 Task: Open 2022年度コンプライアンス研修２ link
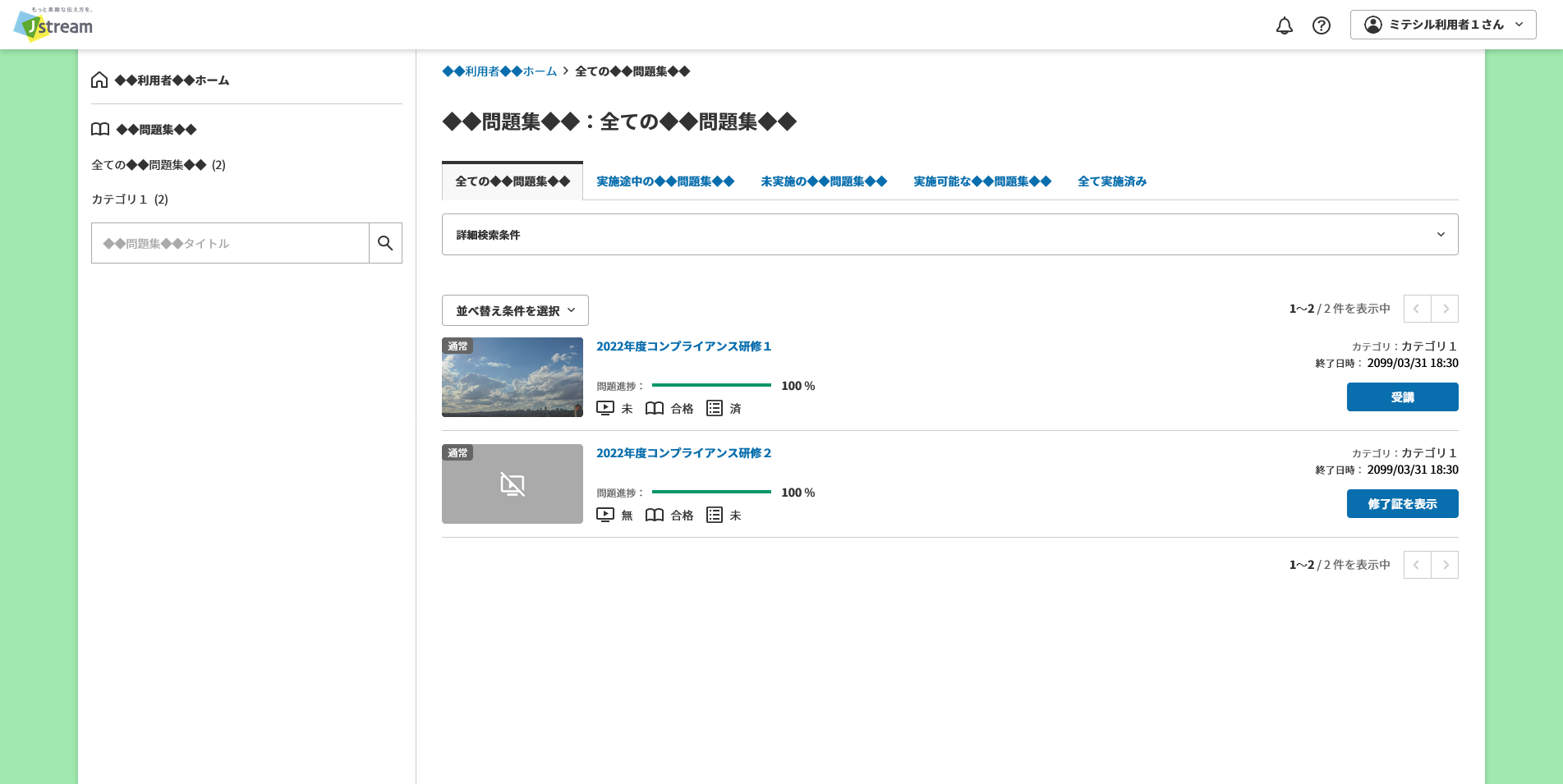[684, 453]
